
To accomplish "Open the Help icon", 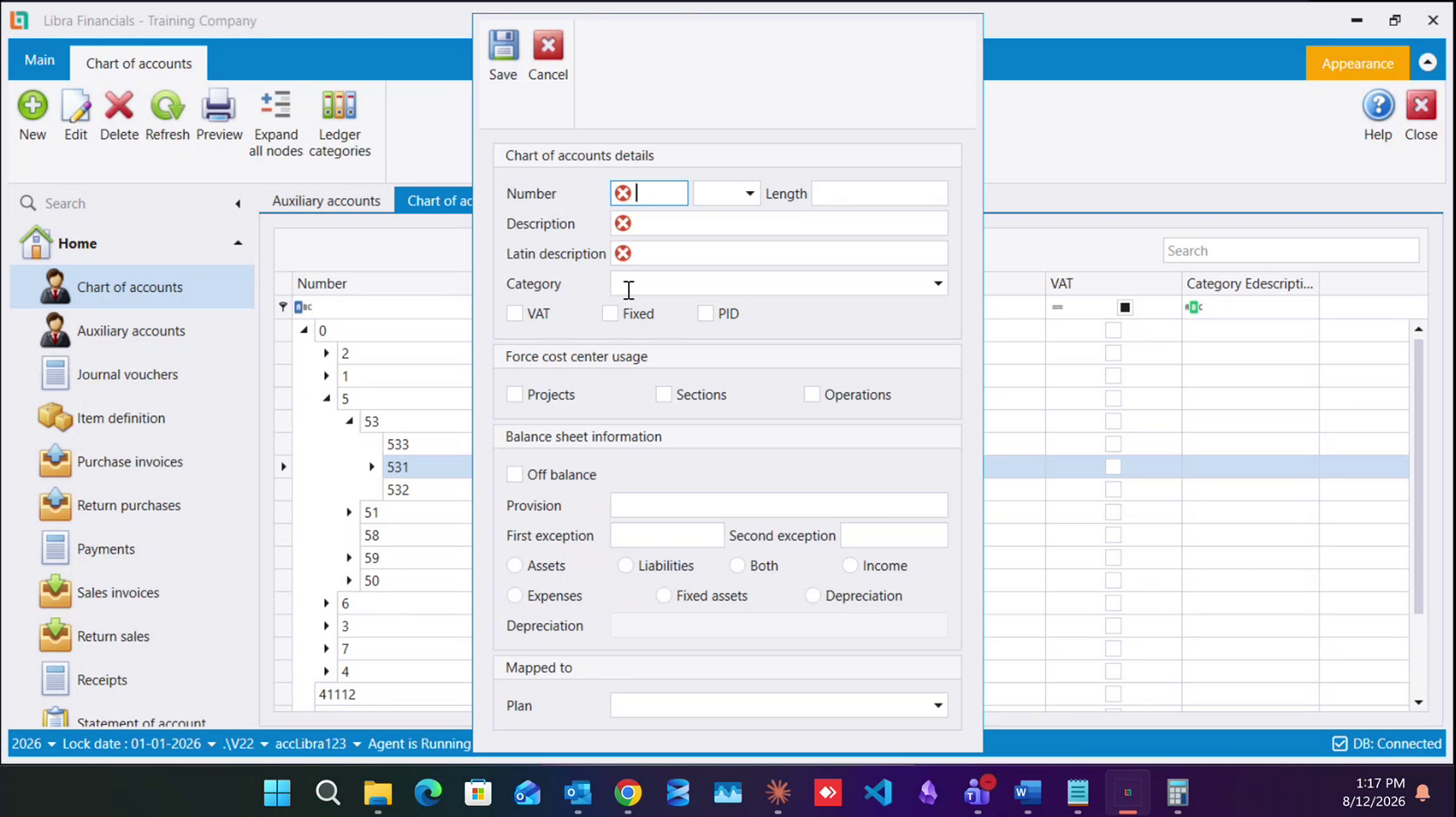I will point(1378,116).
